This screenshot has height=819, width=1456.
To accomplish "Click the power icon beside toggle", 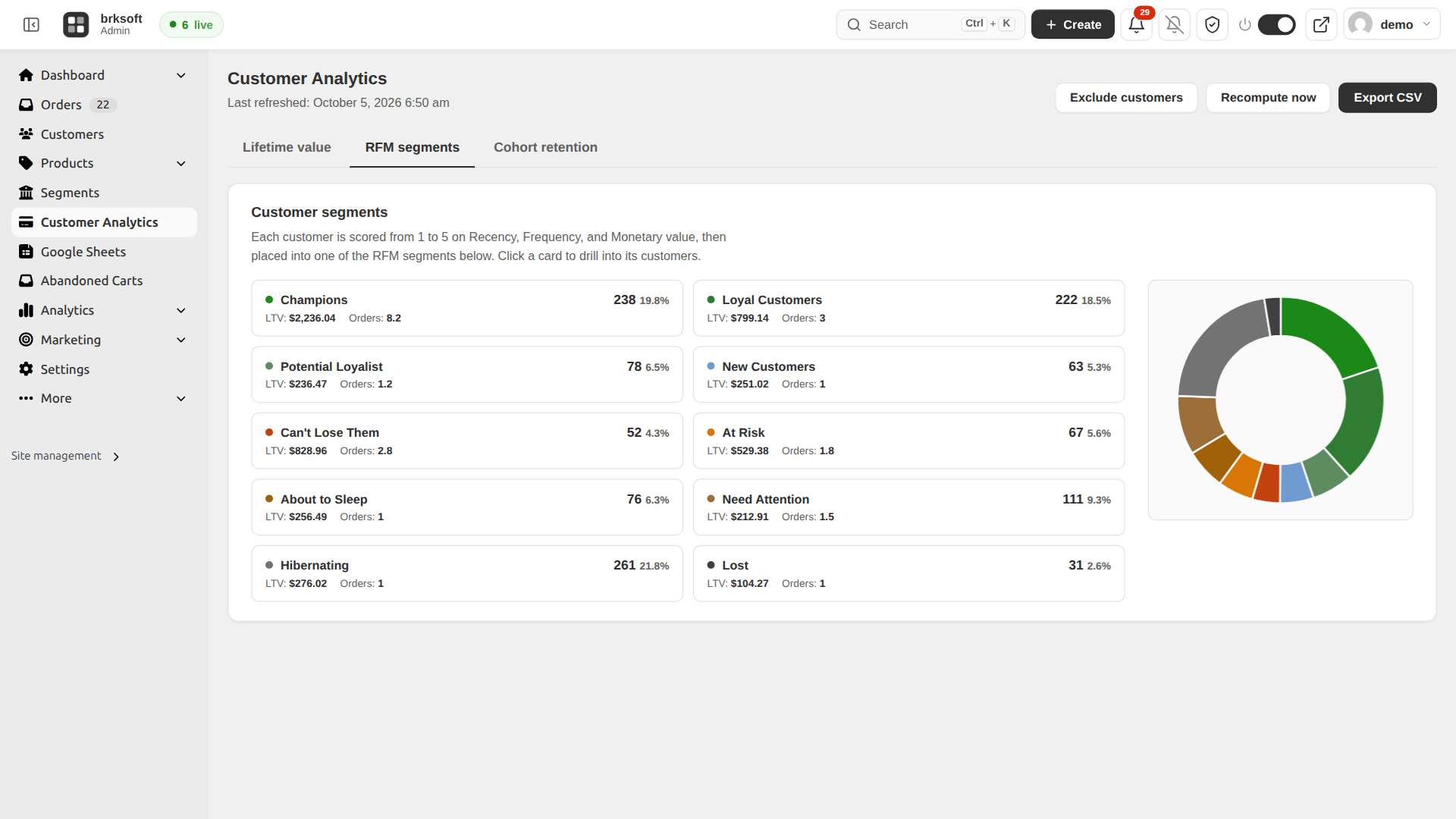I will (x=1244, y=25).
